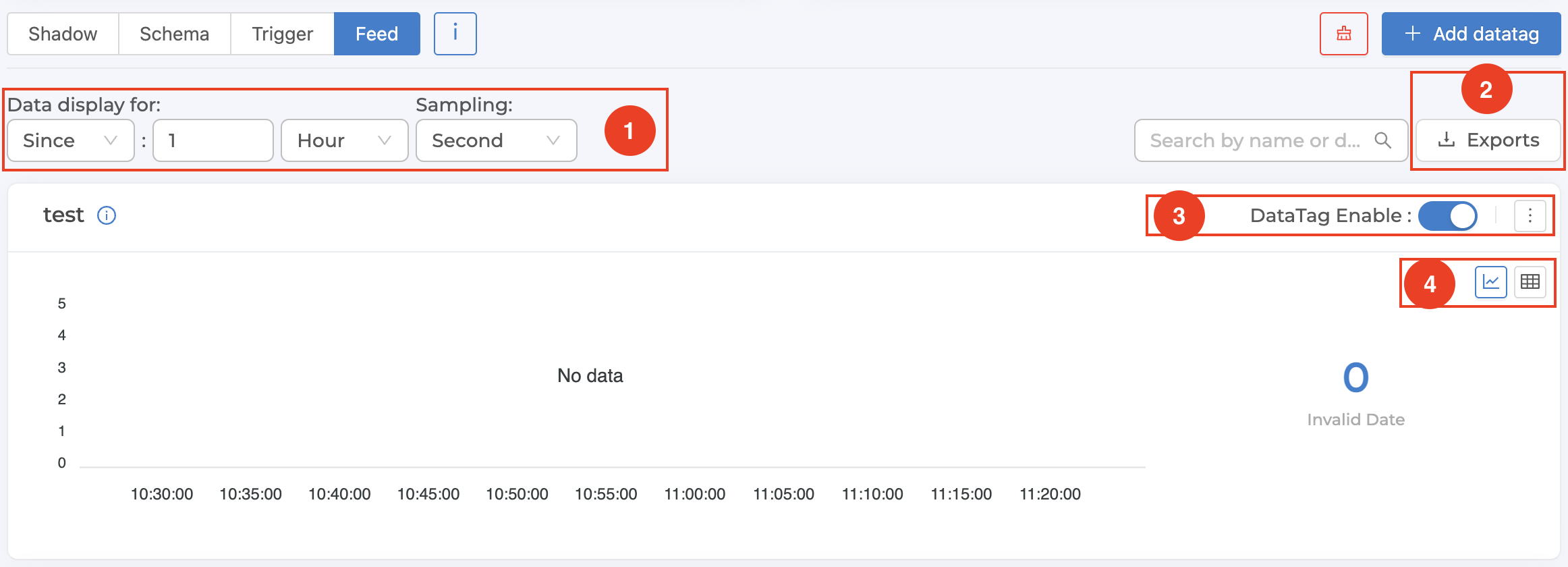This screenshot has height=567, width=1568.
Task: Click the large 0 latest value
Action: click(x=1355, y=377)
